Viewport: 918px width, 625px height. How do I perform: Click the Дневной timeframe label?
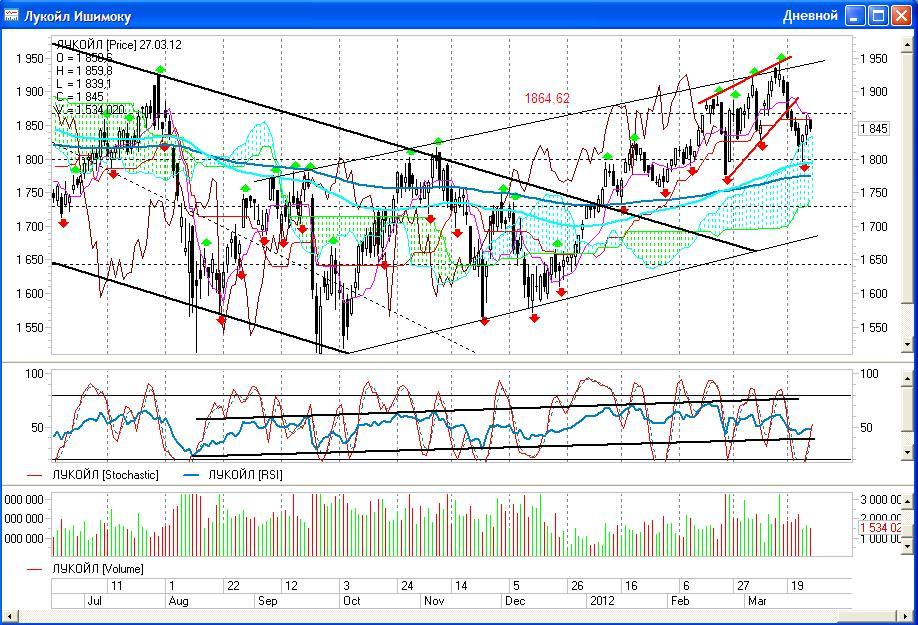[810, 16]
